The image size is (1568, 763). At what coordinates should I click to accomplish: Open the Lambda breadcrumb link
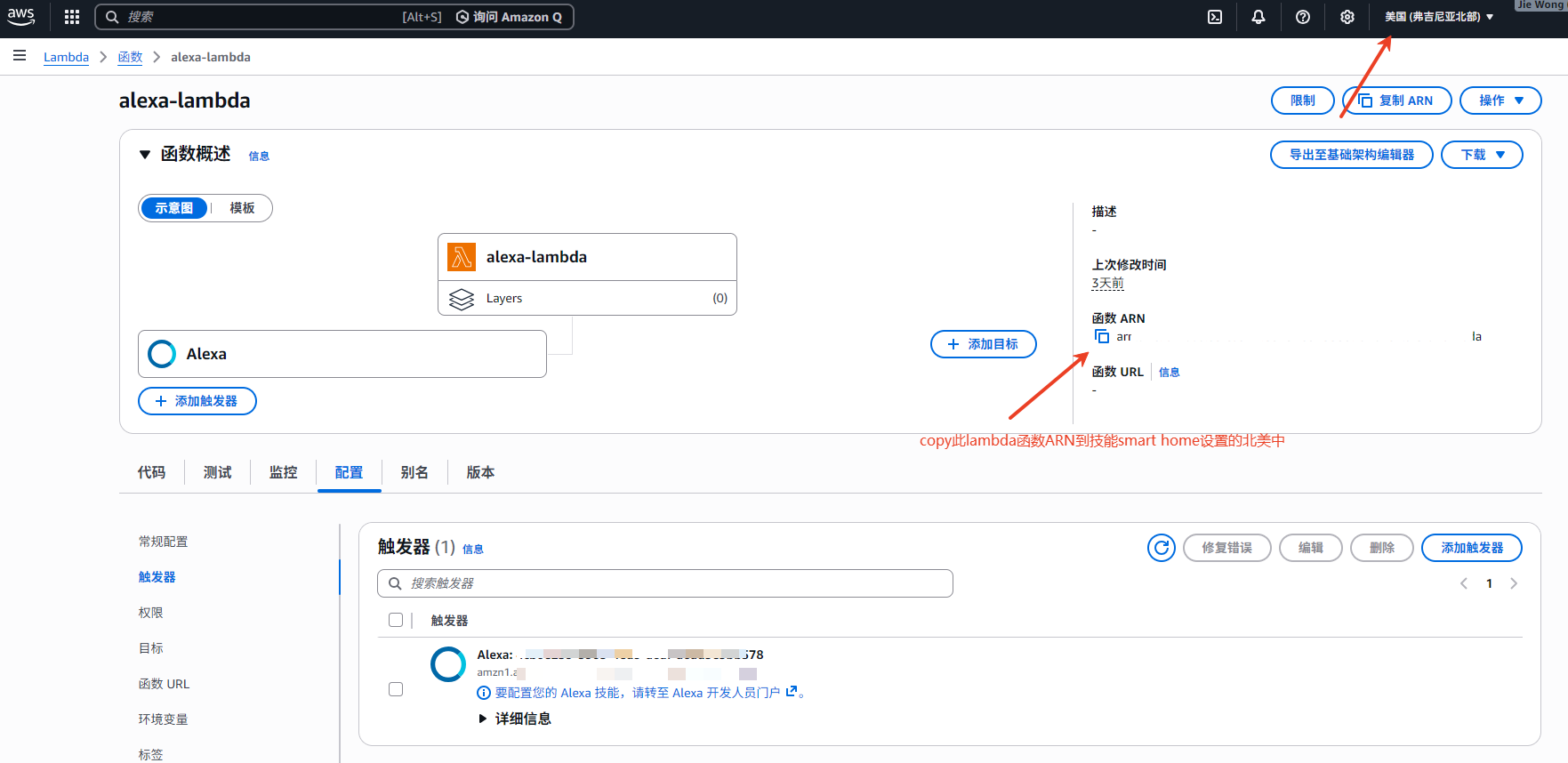67,57
